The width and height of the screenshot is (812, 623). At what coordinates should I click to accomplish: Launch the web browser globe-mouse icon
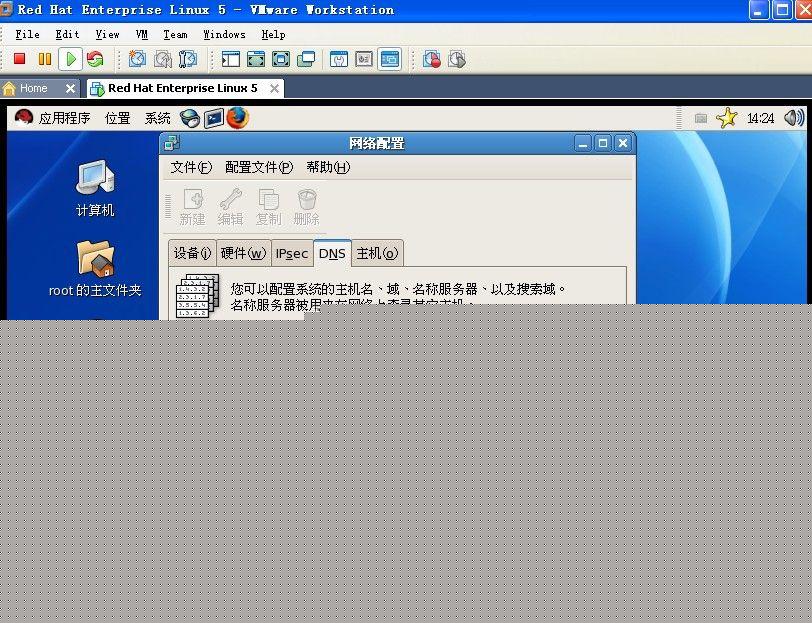click(x=190, y=118)
